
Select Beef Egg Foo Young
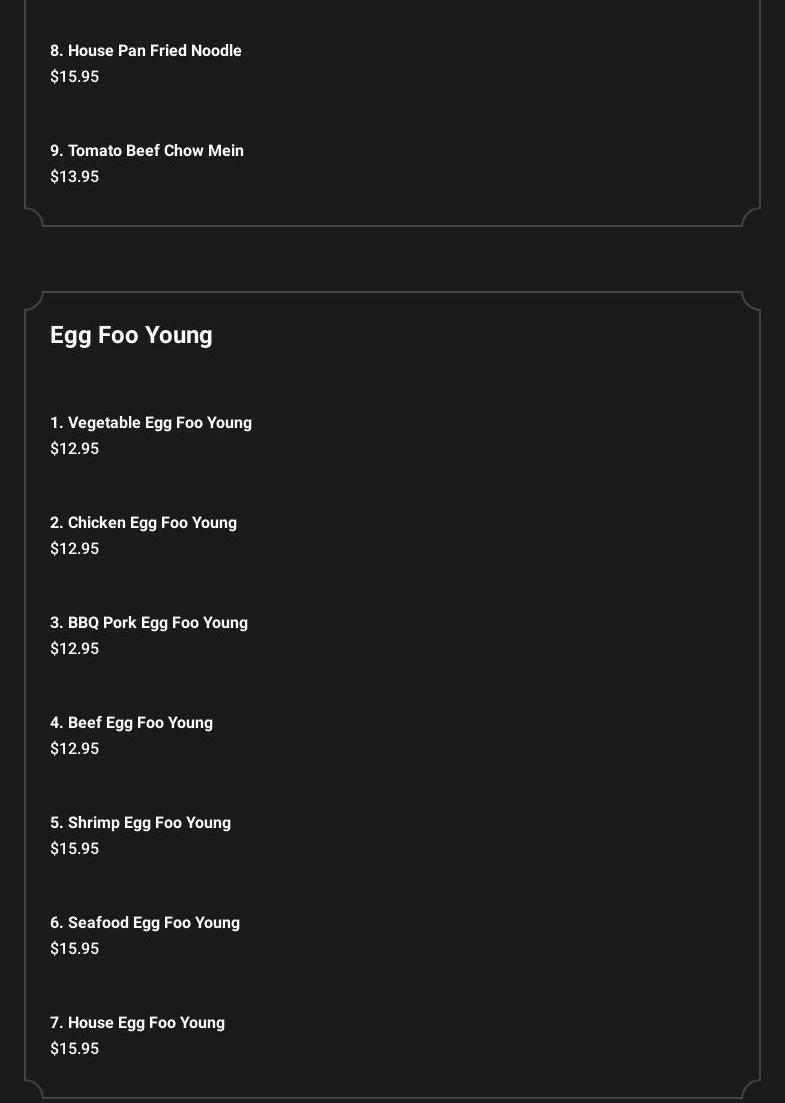[x=131, y=723]
